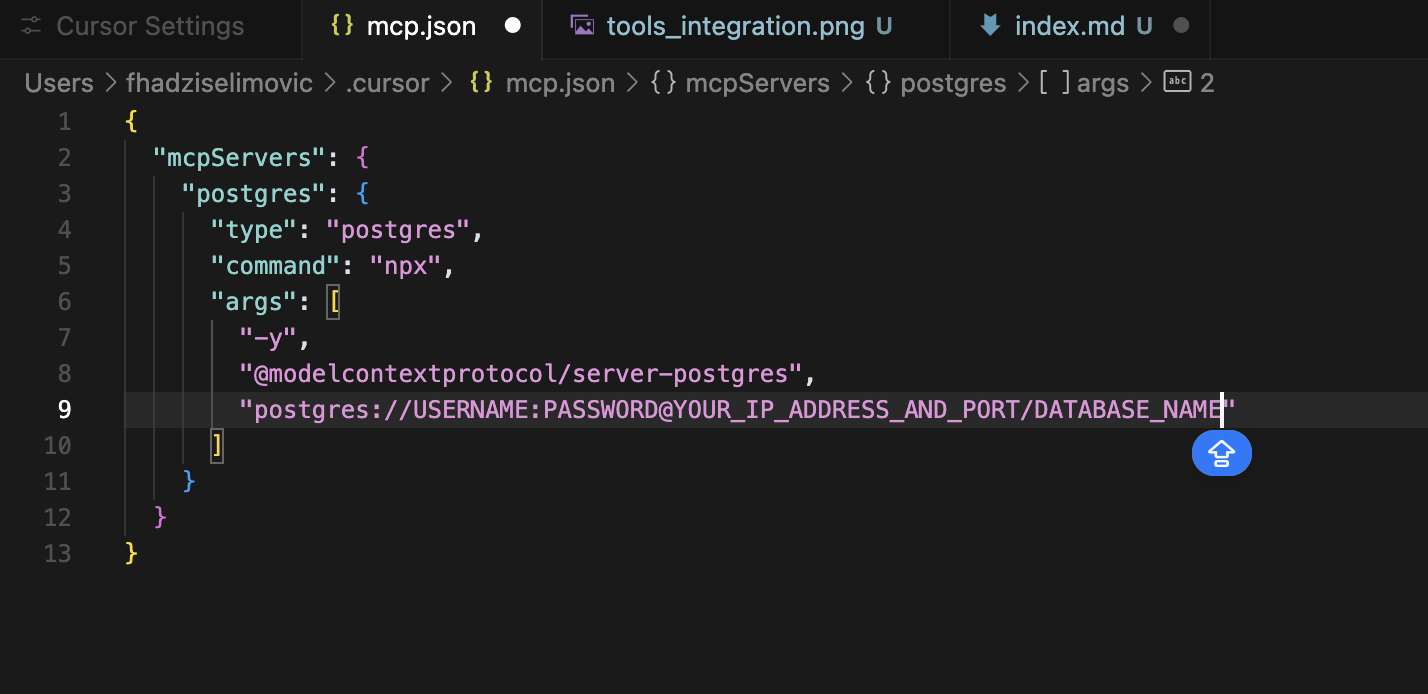
Task: Click the "postgres" value on line 4
Action: [x=398, y=229]
